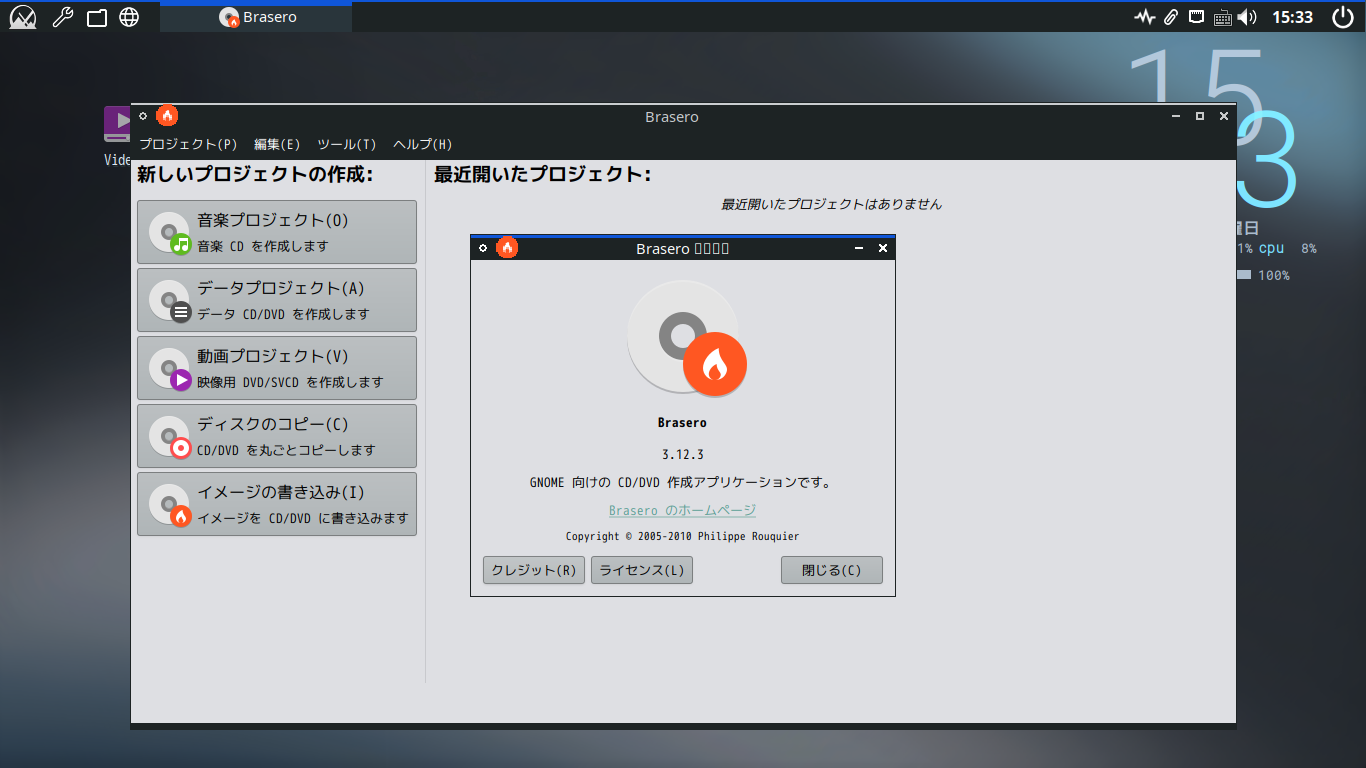
Task: Click the GNOME 向けの CD/DVD description text
Action: point(683,483)
